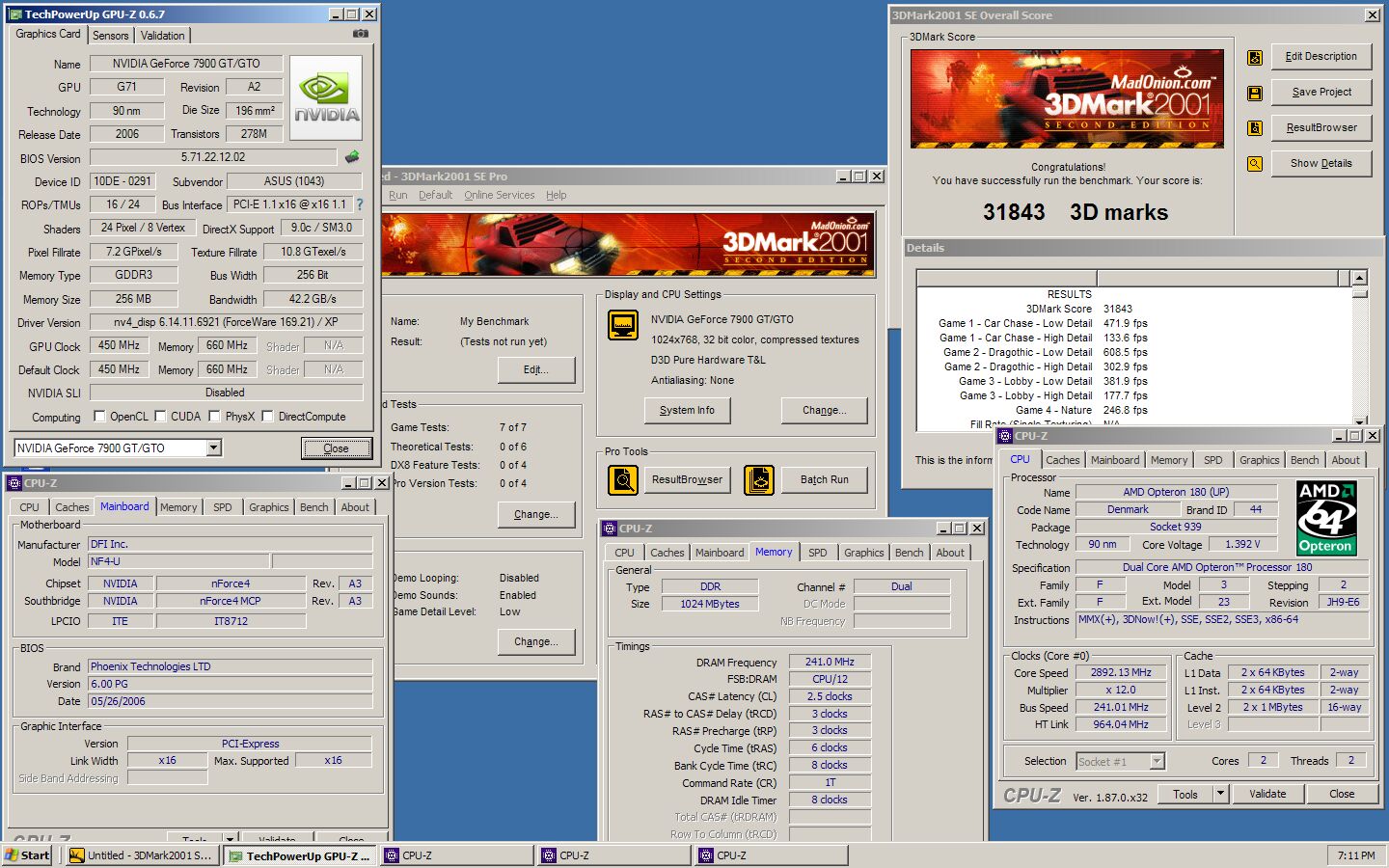This screenshot has height=868, width=1389.
Task: Click the AMD Opteron 180 (UP) name field
Action: tap(1176, 492)
